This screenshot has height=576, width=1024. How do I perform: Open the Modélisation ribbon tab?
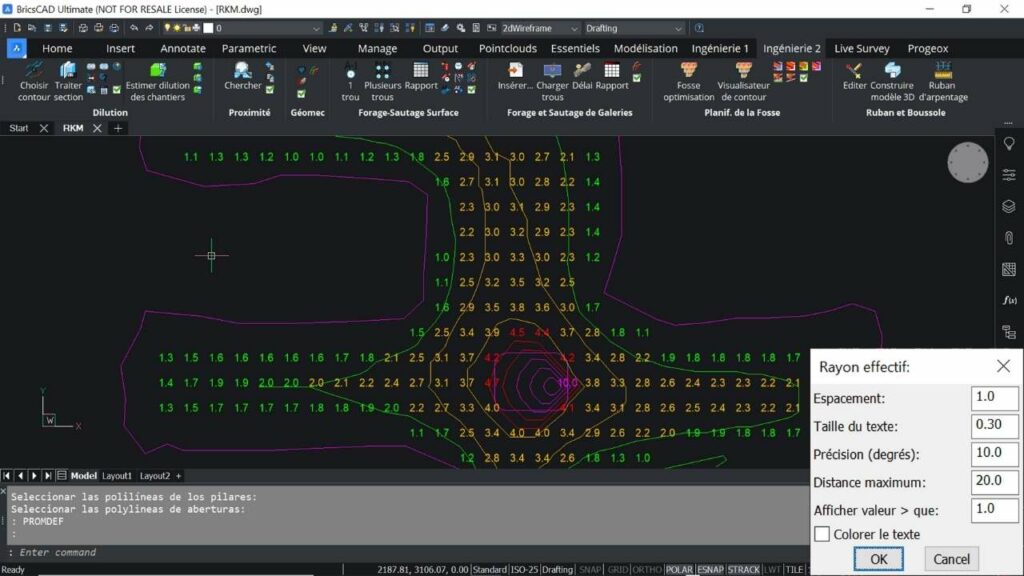point(645,48)
